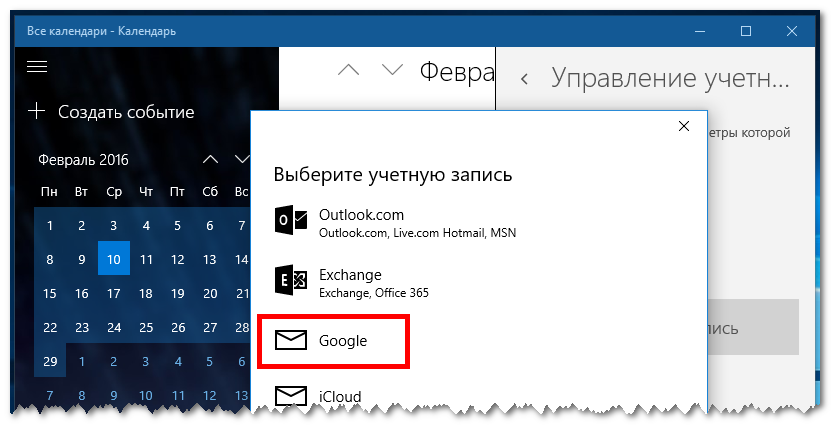Select February 10 highlighted date
This screenshot has width=831, height=431.
coord(113,259)
